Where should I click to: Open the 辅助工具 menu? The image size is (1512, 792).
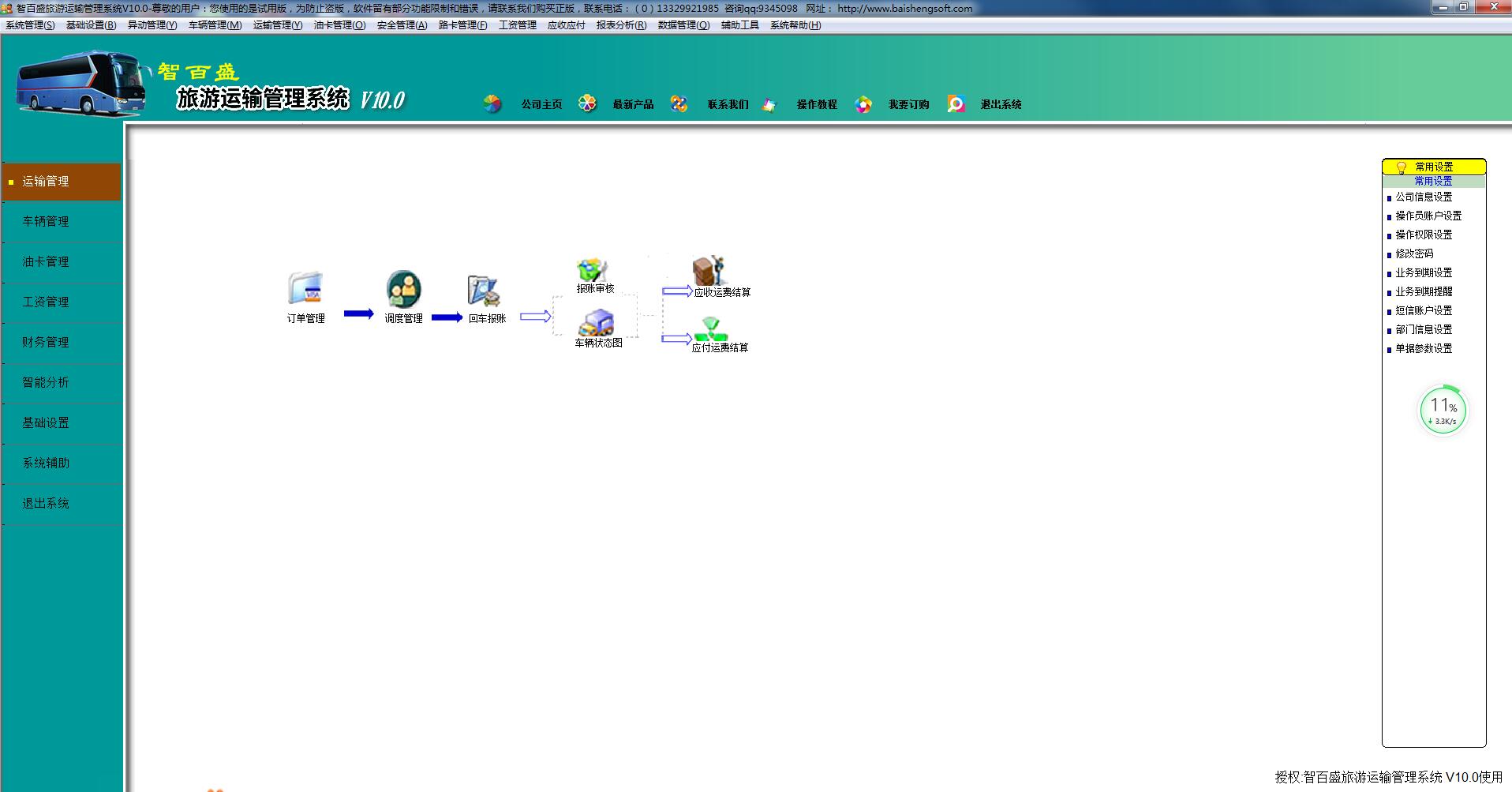coord(740,25)
